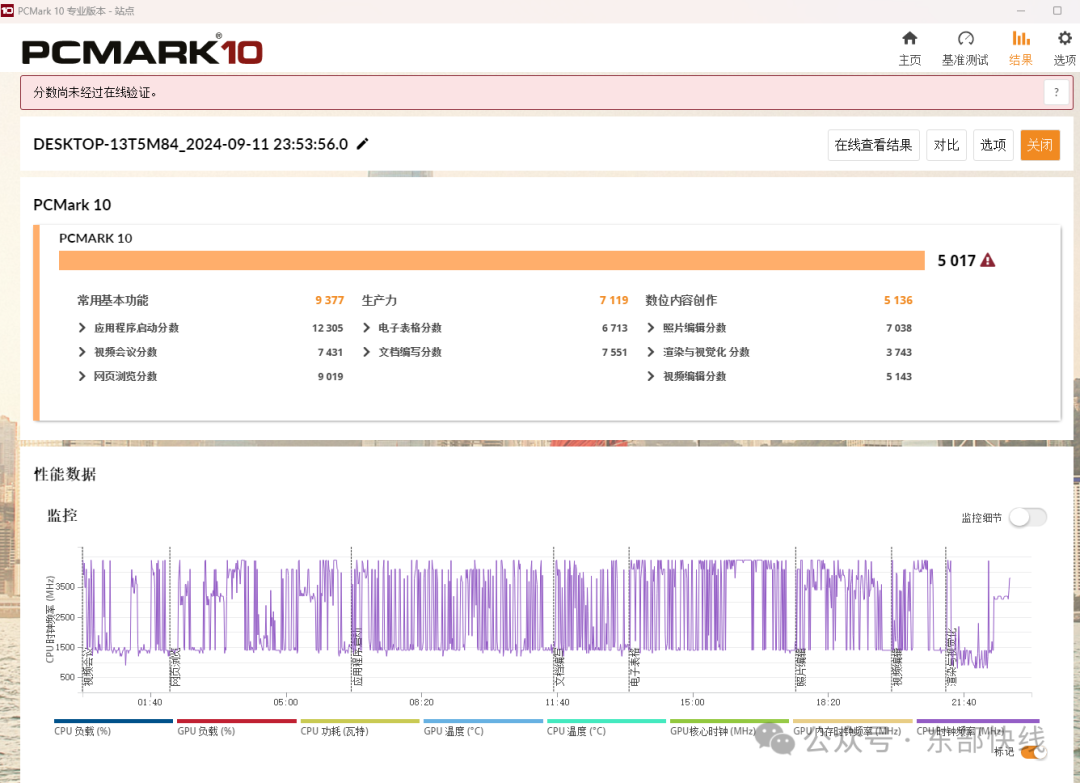Click the result name DESKTOP-13T5M84 text
The image size is (1080, 783).
click(190, 145)
